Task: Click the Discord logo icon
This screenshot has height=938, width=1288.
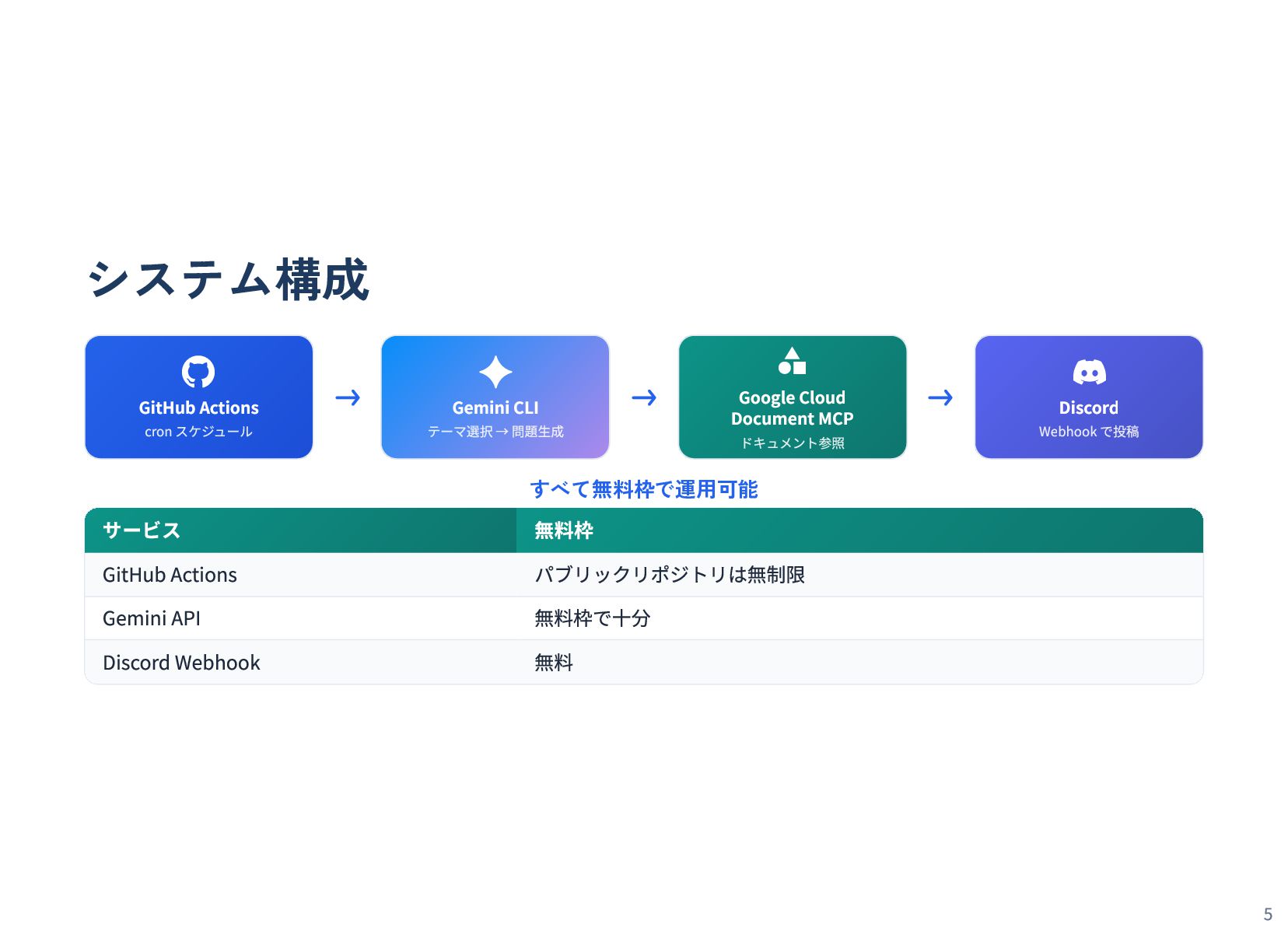Action: coord(1089,372)
